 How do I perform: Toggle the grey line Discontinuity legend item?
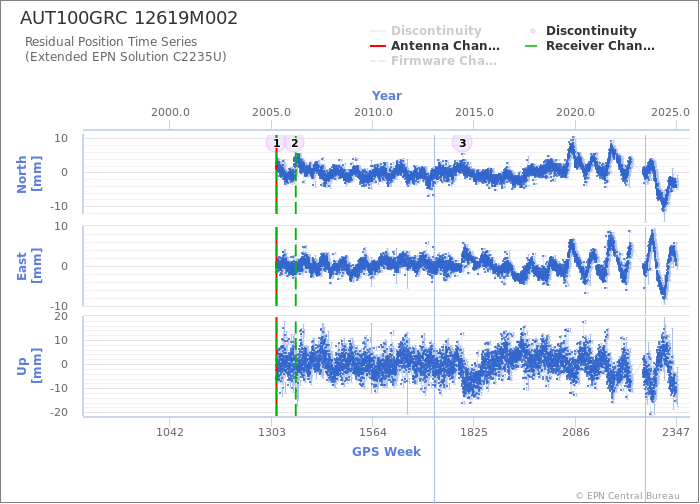(426, 31)
